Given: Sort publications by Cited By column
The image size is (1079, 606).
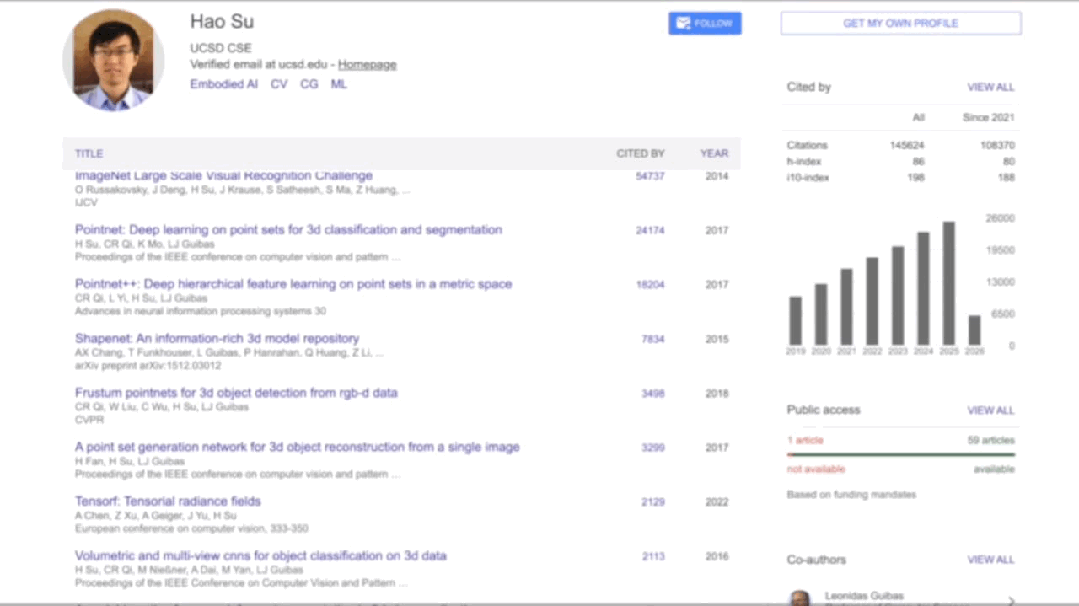Looking at the screenshot, I should click(640, 153).
